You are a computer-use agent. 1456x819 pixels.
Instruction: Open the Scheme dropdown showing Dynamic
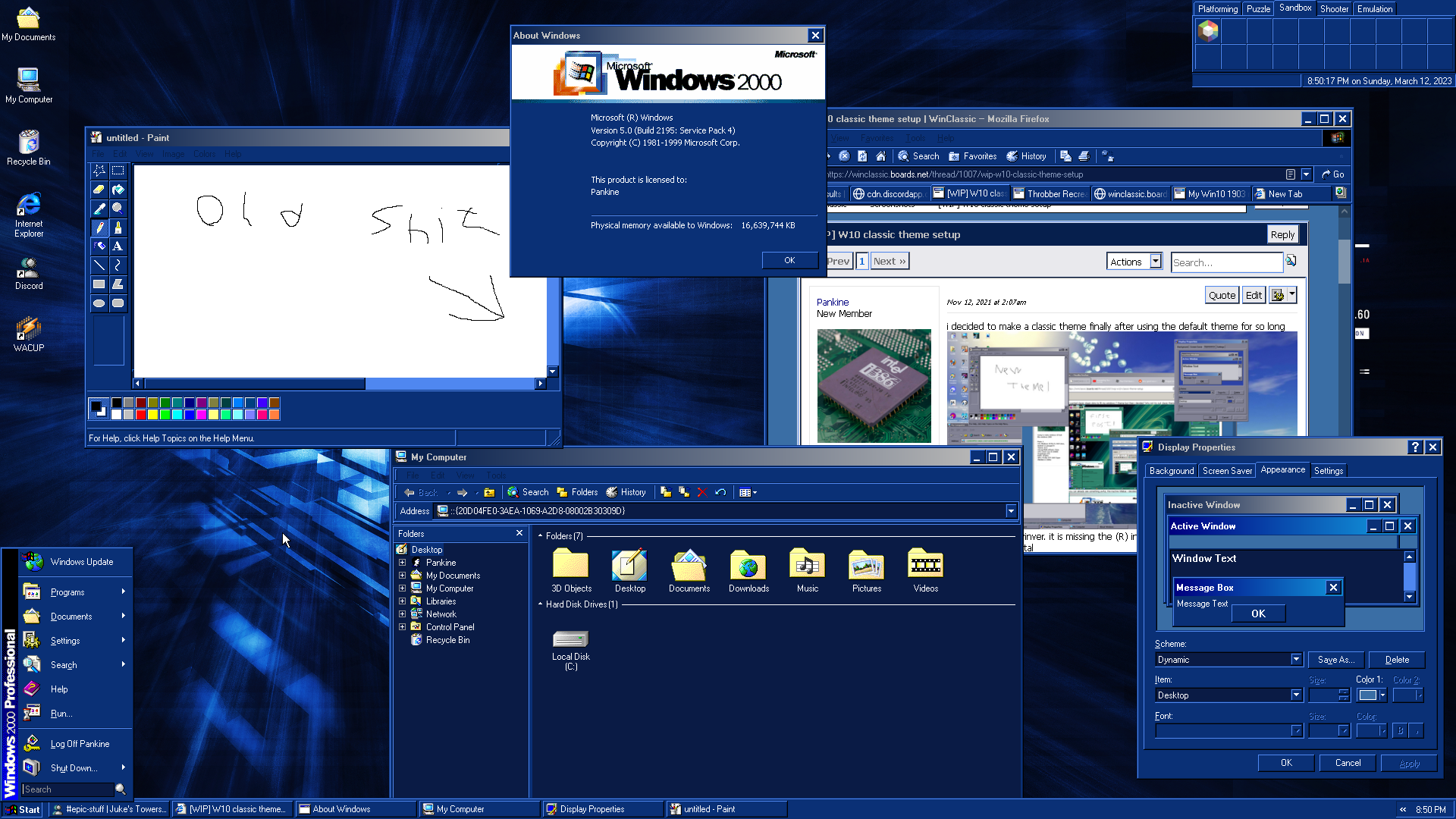1296,660
